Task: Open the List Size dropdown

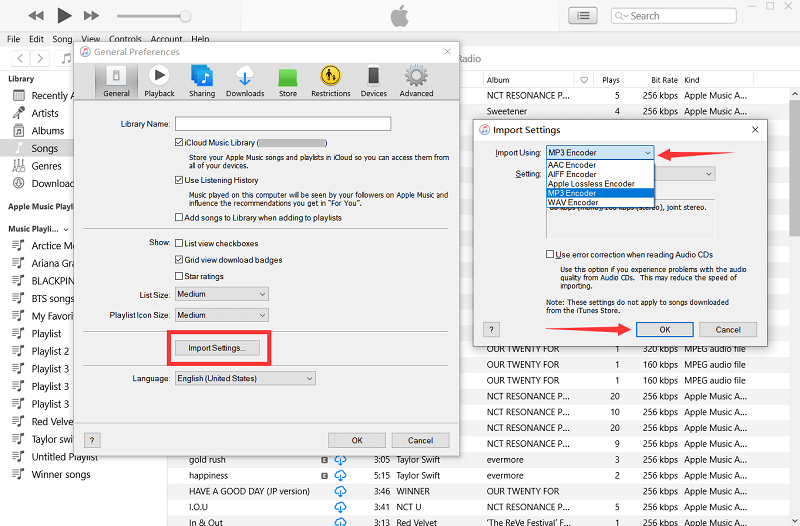Action: coord(222,294)
